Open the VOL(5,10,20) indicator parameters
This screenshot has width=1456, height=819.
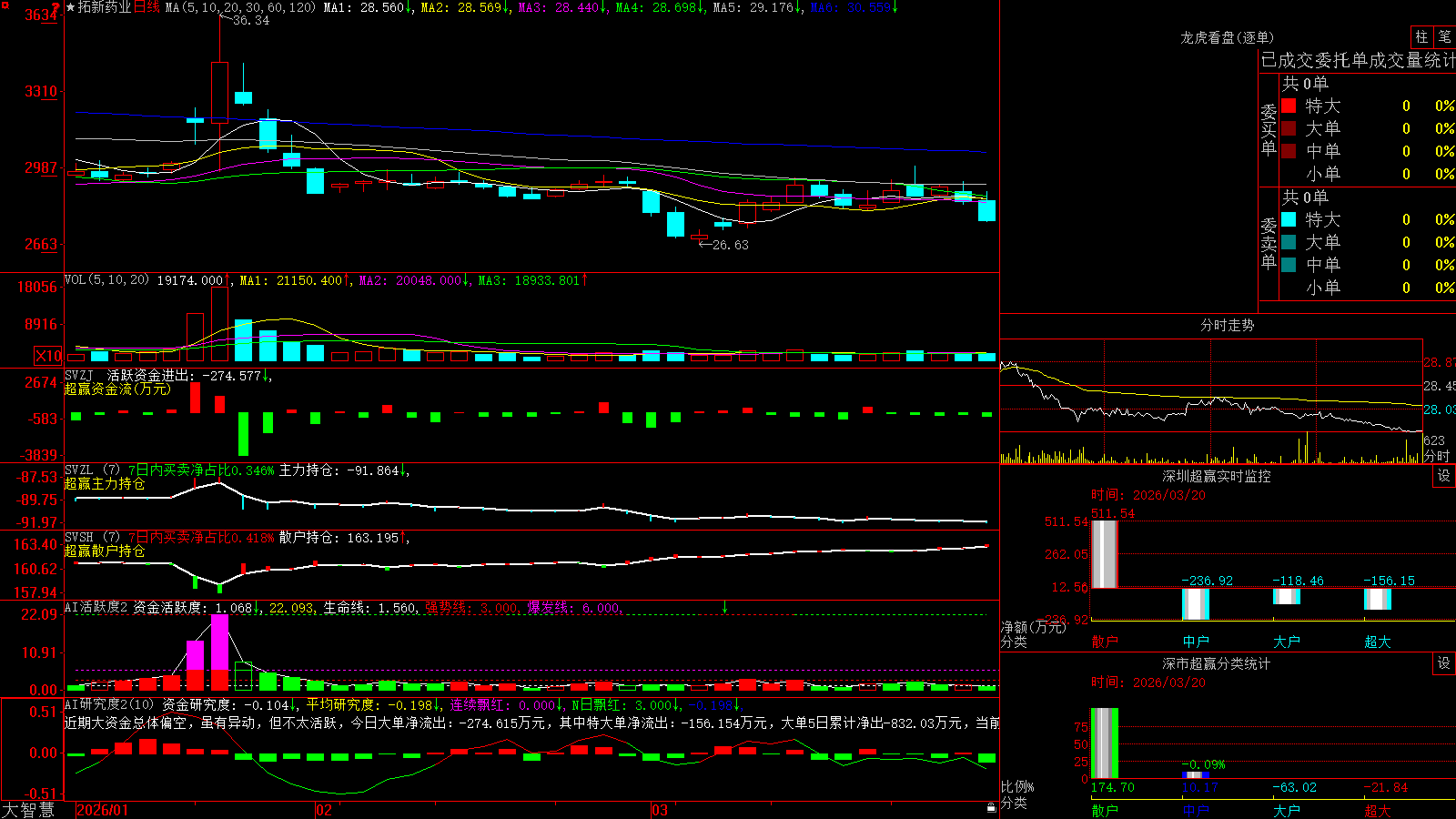click(x=107, y=280)
